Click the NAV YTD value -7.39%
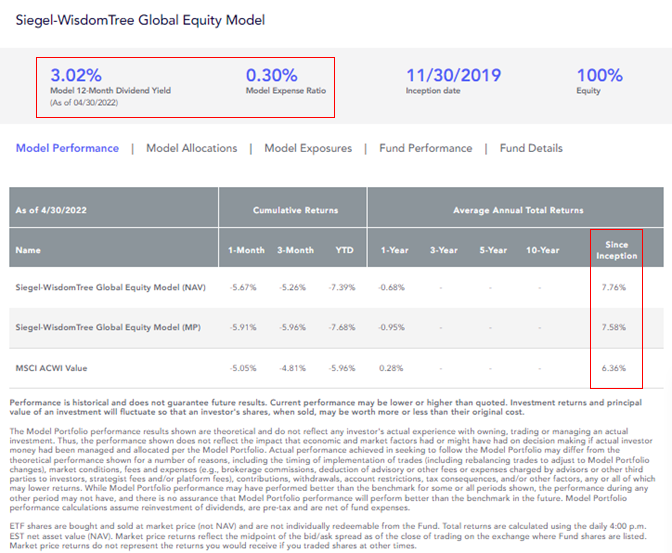The image size is (672, 553). [x=342, y=287]
